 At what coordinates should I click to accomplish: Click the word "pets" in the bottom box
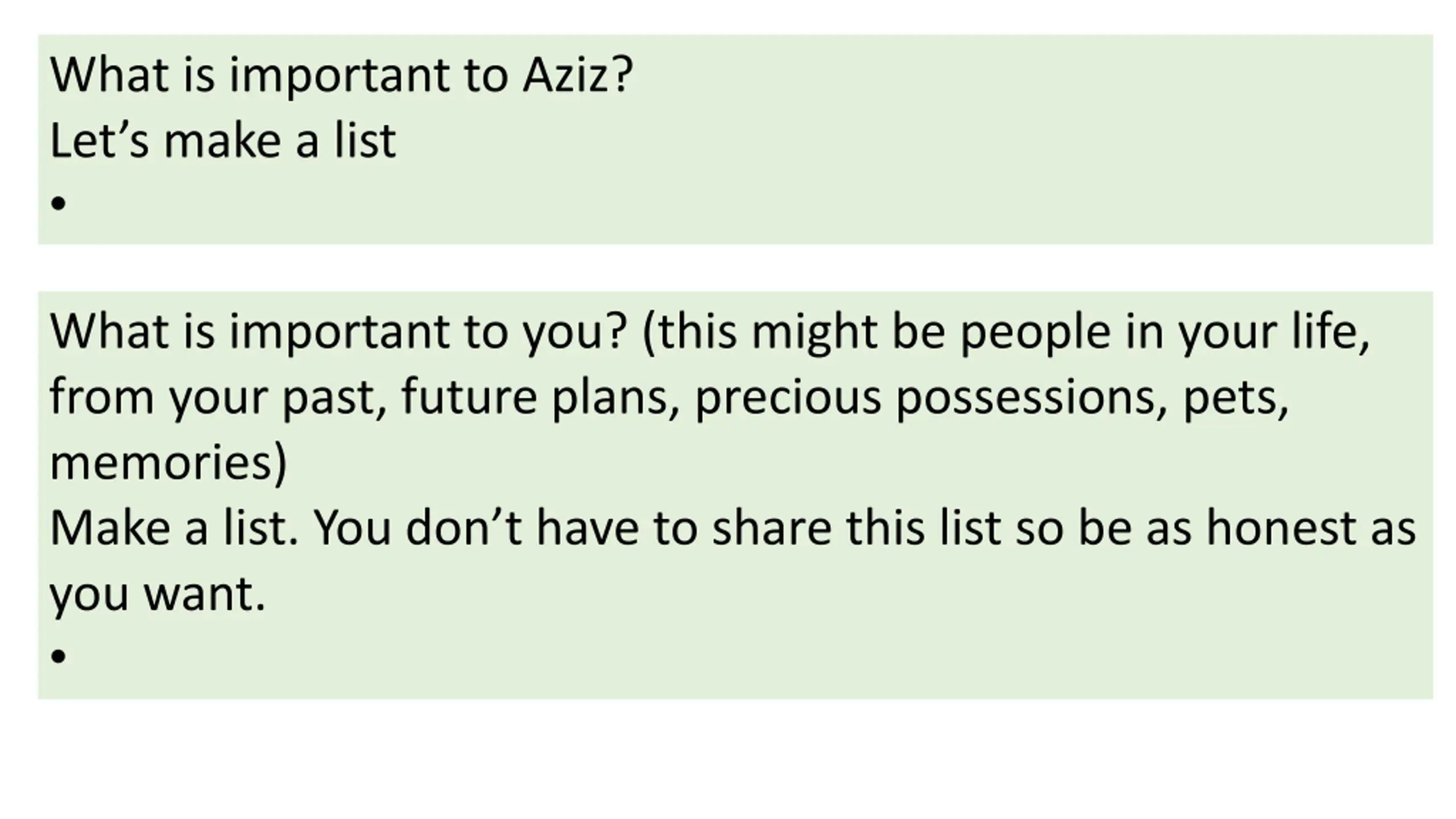1234,397
